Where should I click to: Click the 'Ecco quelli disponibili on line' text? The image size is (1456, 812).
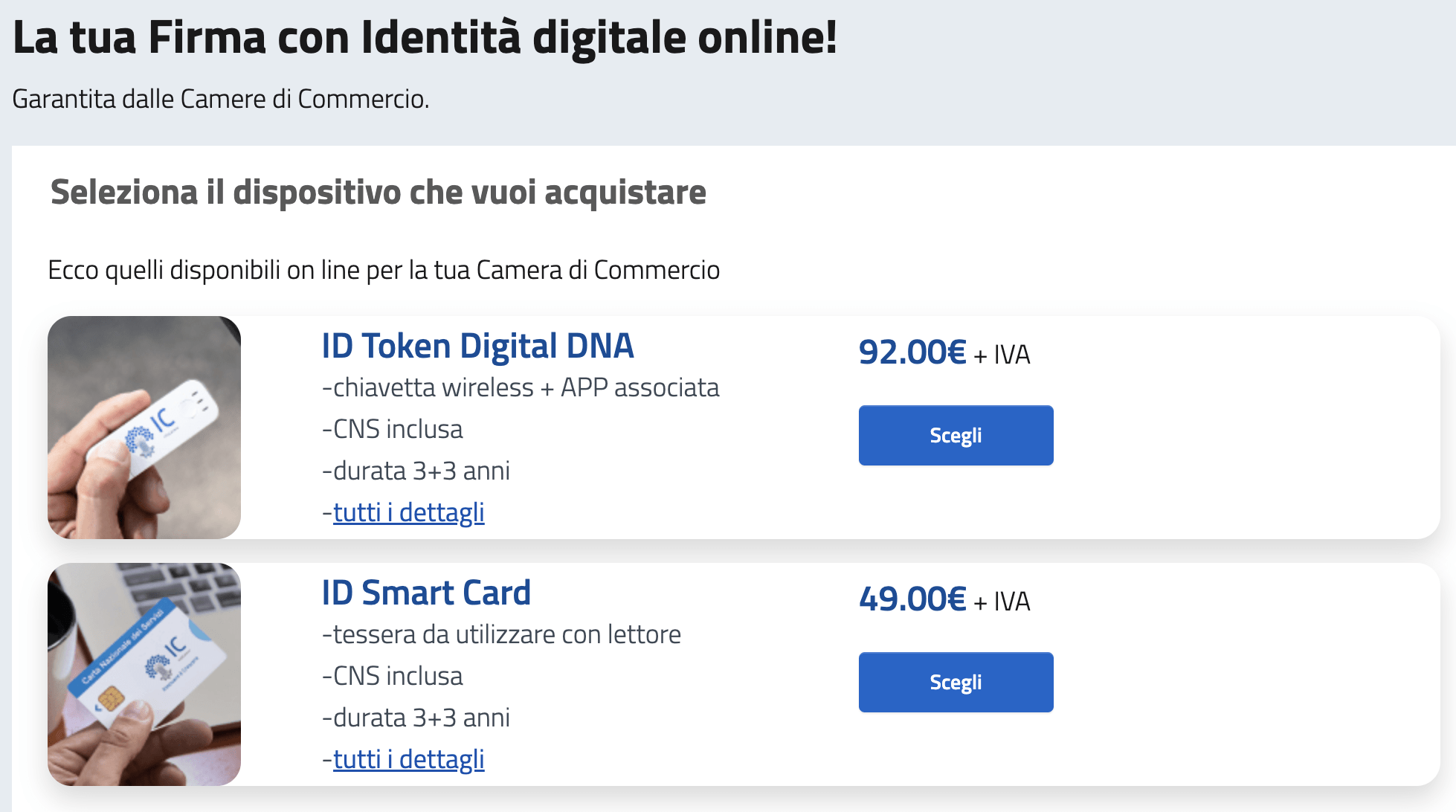pyautogui.click(x=384, y=270)
